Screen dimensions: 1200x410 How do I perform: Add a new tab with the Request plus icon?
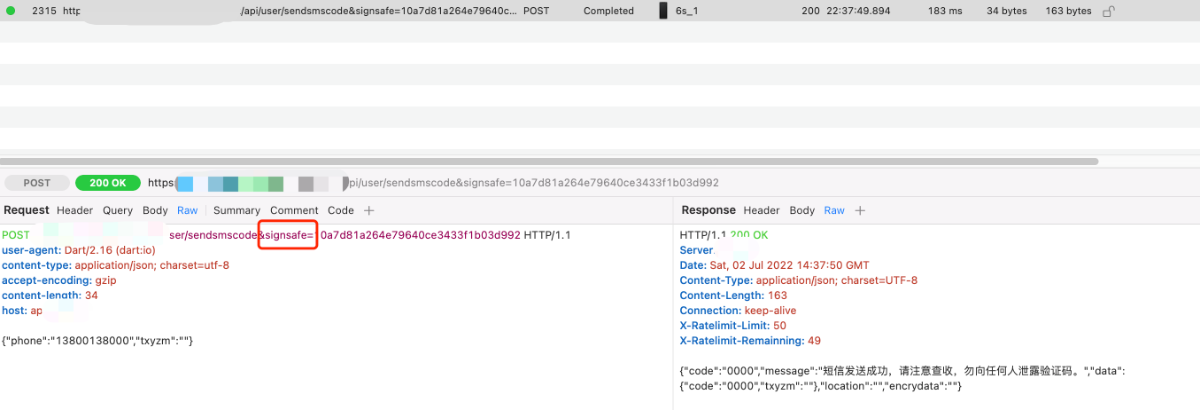(x=369, y=211)
